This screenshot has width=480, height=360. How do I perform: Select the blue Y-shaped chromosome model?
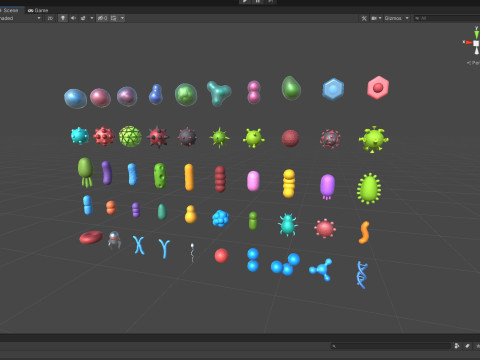[x=164, y=248]
